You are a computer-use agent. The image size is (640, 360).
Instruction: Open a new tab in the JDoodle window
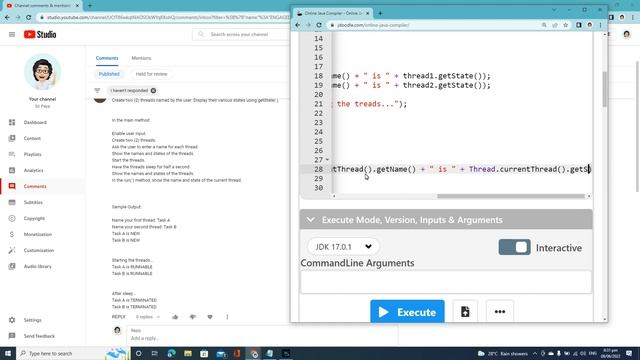pyautogui.click(x=380, y=13)
